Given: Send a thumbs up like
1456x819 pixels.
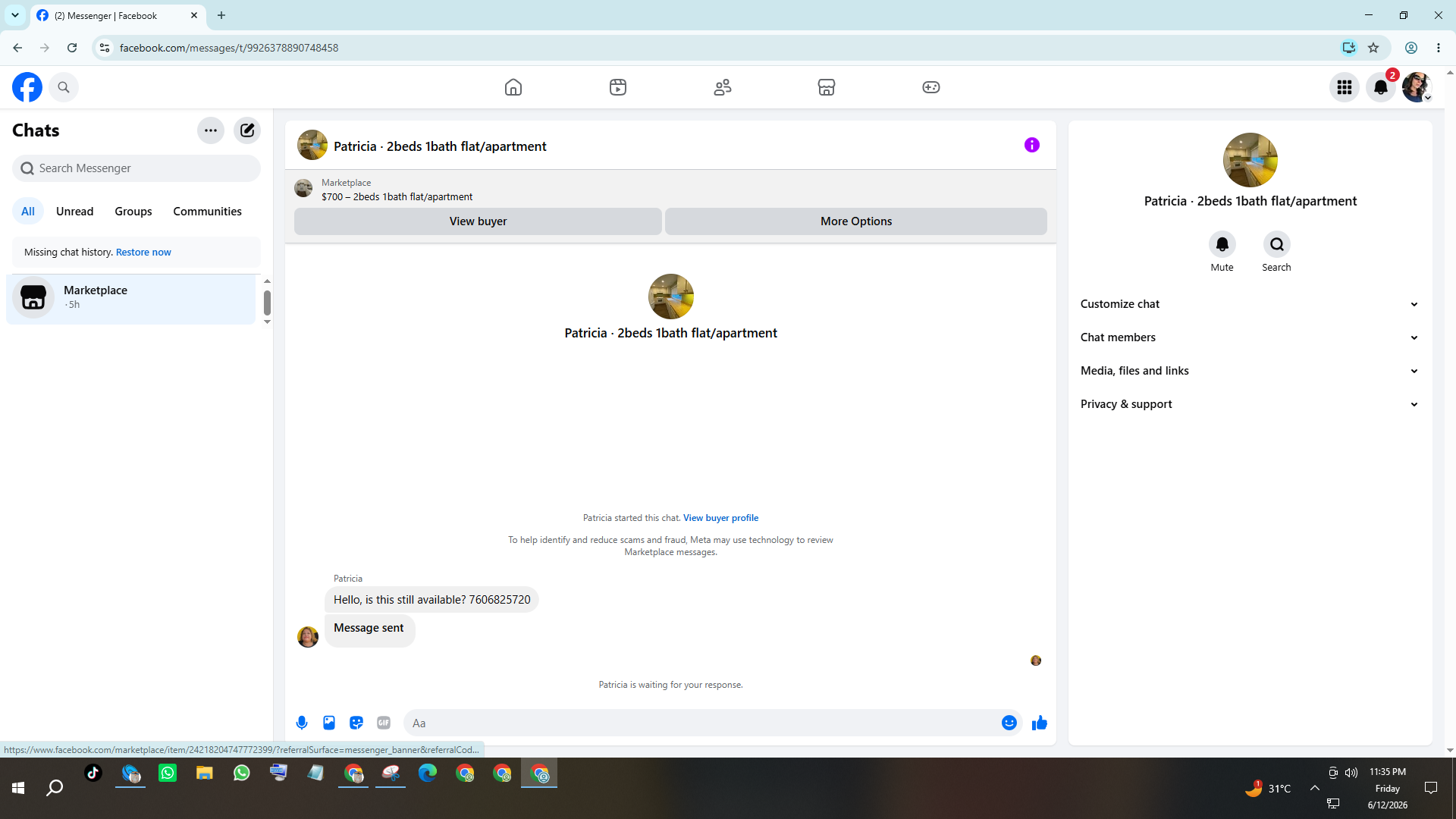Looking at the screenshot, I should (1040, 723).
